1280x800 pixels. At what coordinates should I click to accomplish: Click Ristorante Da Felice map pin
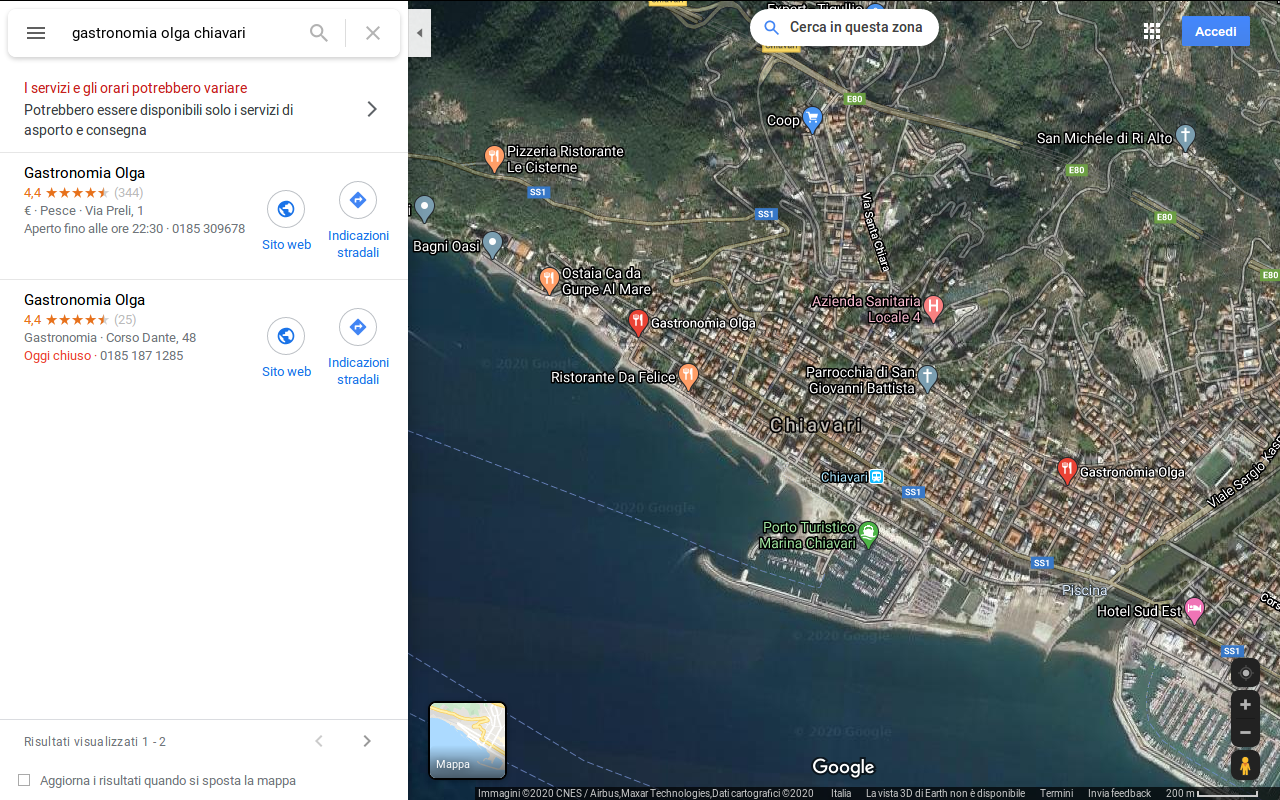tap(688, 376)
